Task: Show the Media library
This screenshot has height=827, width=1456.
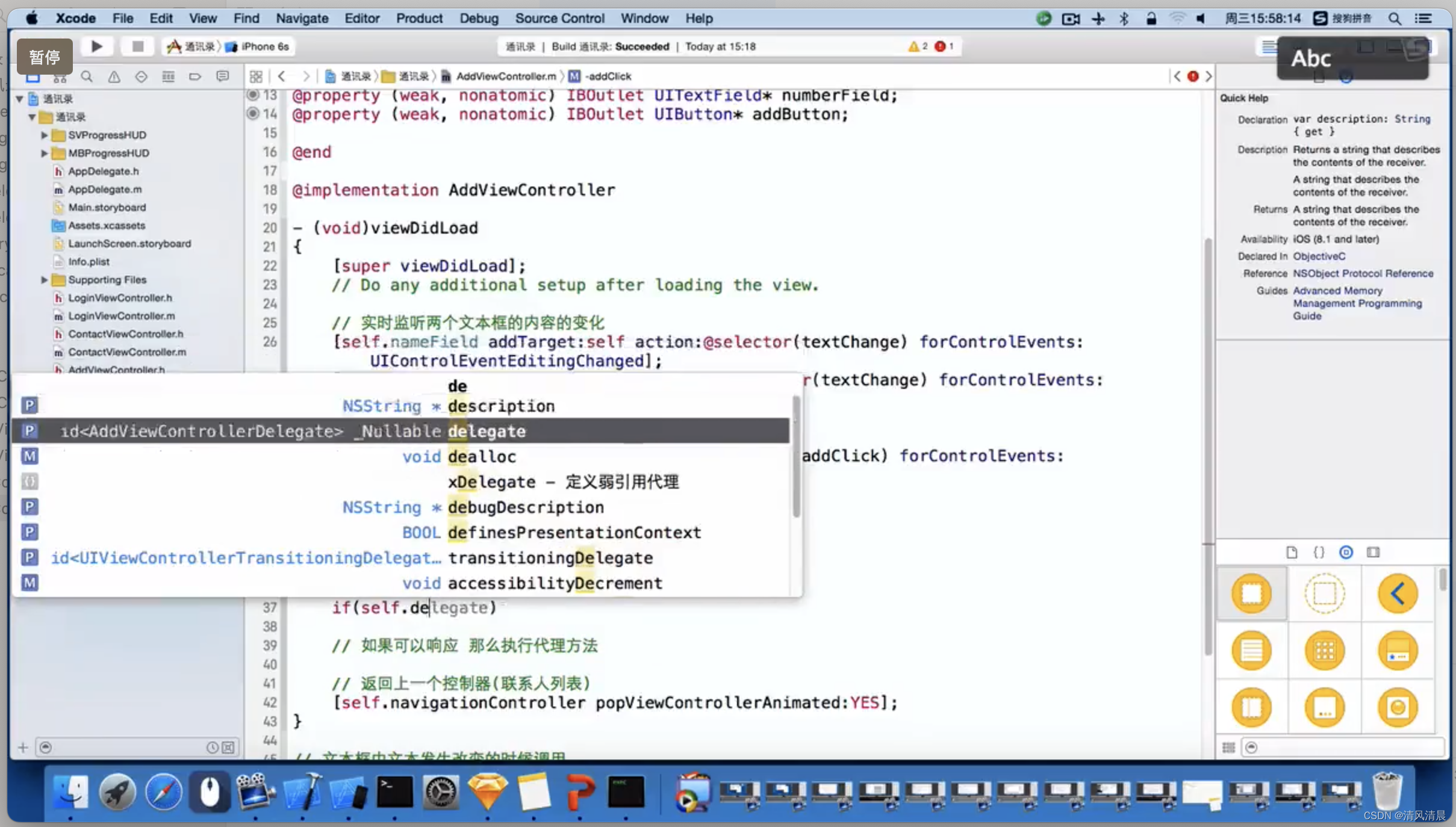Action: point(1373,552)
